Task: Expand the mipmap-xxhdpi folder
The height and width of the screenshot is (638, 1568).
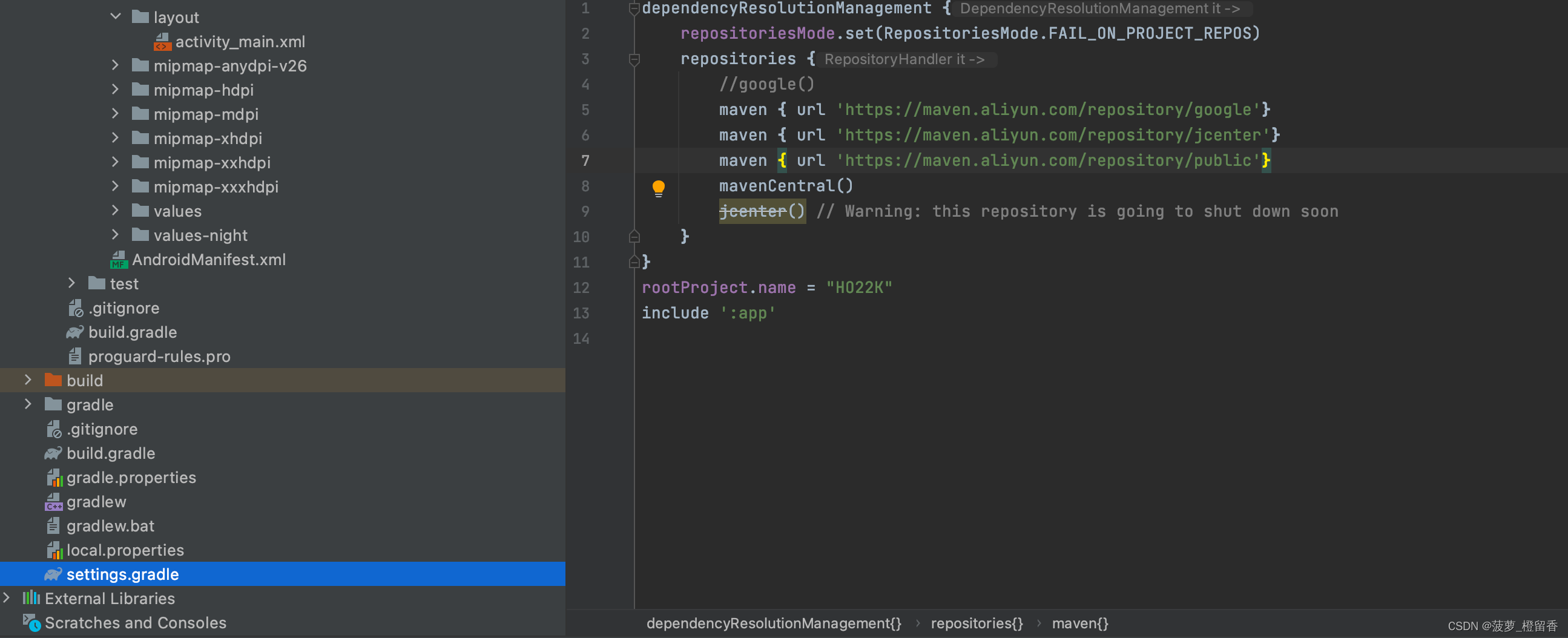Action: [x=116, y=163]
